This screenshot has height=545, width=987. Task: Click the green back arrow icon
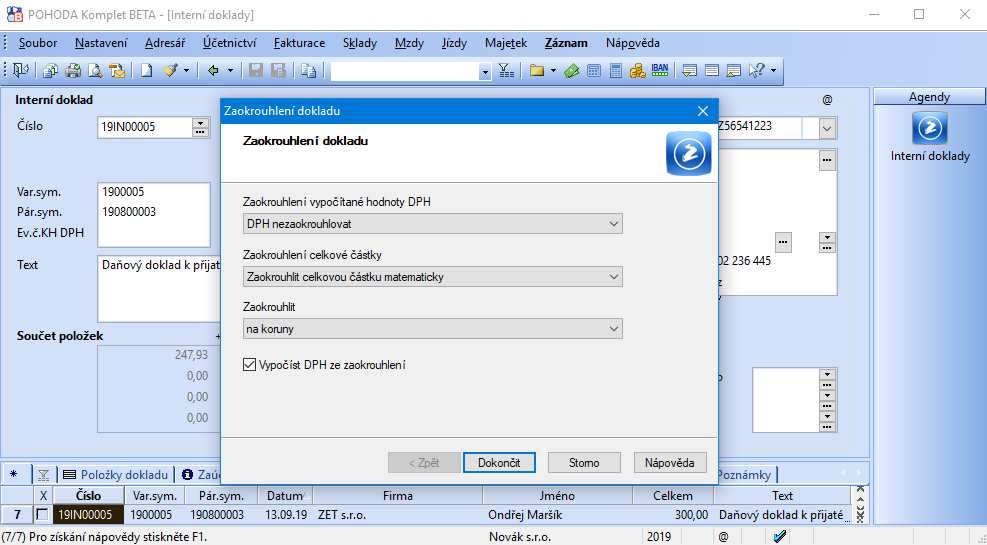coord(213,71)
